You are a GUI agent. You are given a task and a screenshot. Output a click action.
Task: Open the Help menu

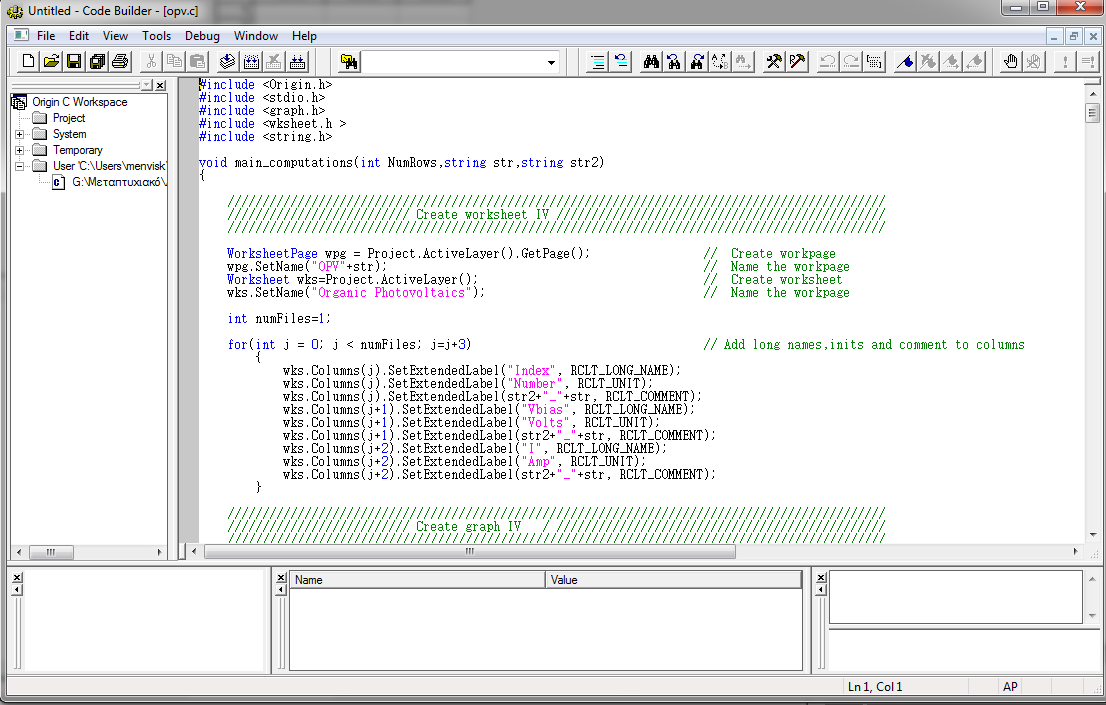304,36
